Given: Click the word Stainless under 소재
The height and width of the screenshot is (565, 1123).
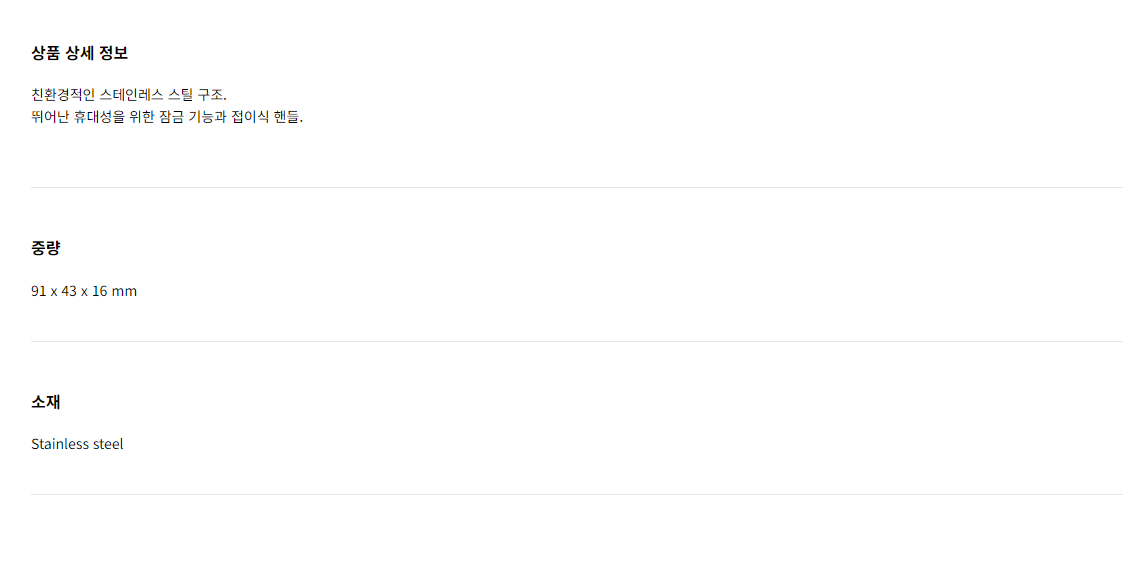Looking at the screenshot, I should (x=59, y=444).
